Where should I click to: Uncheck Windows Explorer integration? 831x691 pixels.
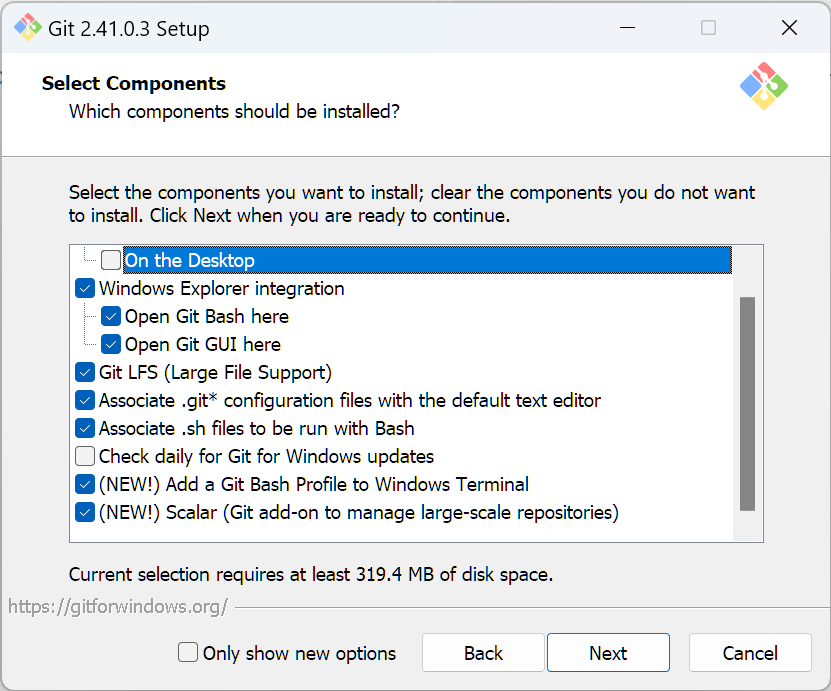pos(86,289)
